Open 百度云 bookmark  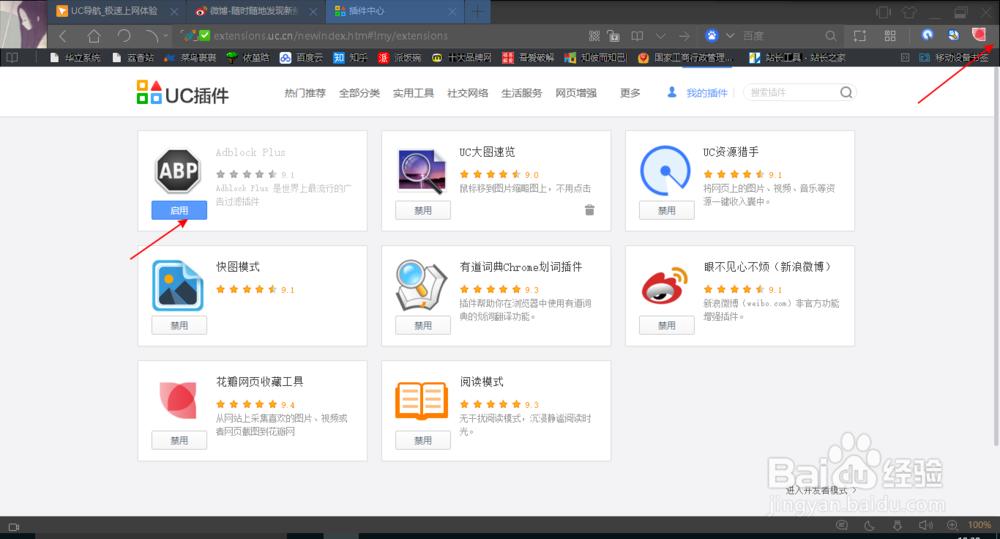coord(302,57)
